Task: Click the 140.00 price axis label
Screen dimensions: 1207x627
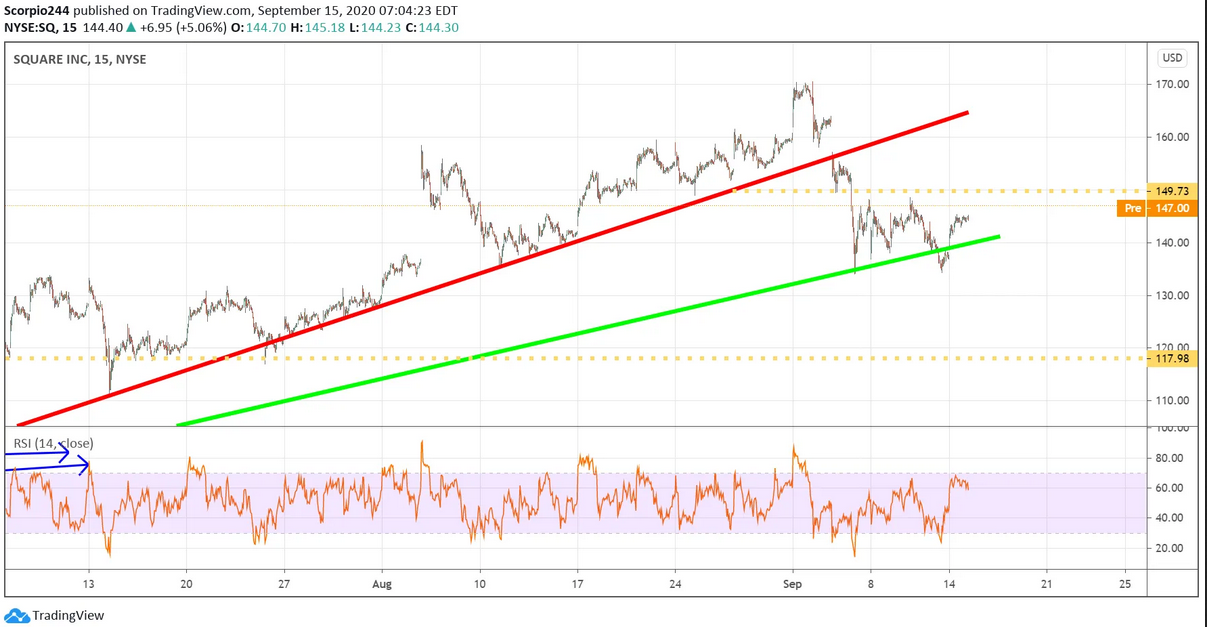Action: tap(1172, 243)
